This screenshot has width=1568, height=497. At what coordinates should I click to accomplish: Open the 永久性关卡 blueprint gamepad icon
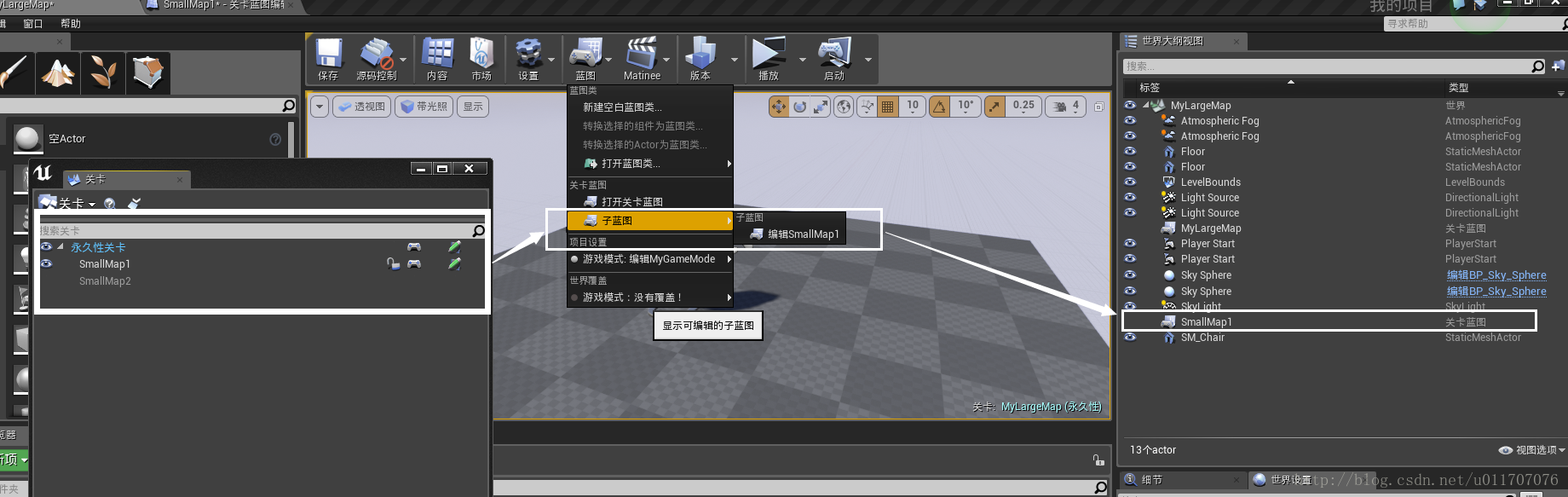(x=414, y=247)
